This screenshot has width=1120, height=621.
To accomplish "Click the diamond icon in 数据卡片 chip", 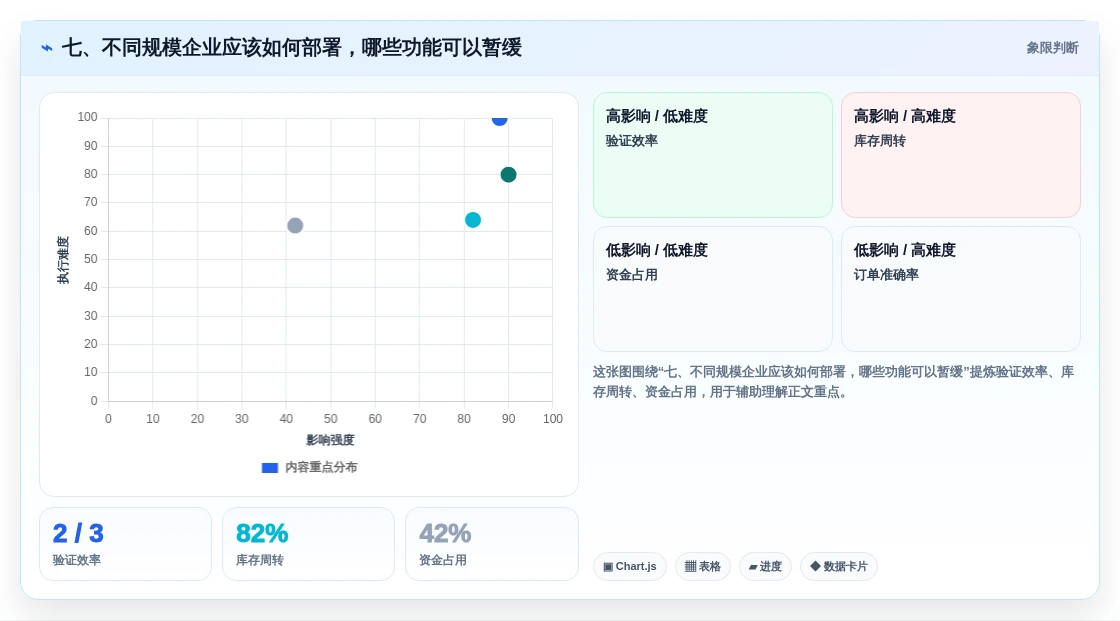I will tap(815, 567).
